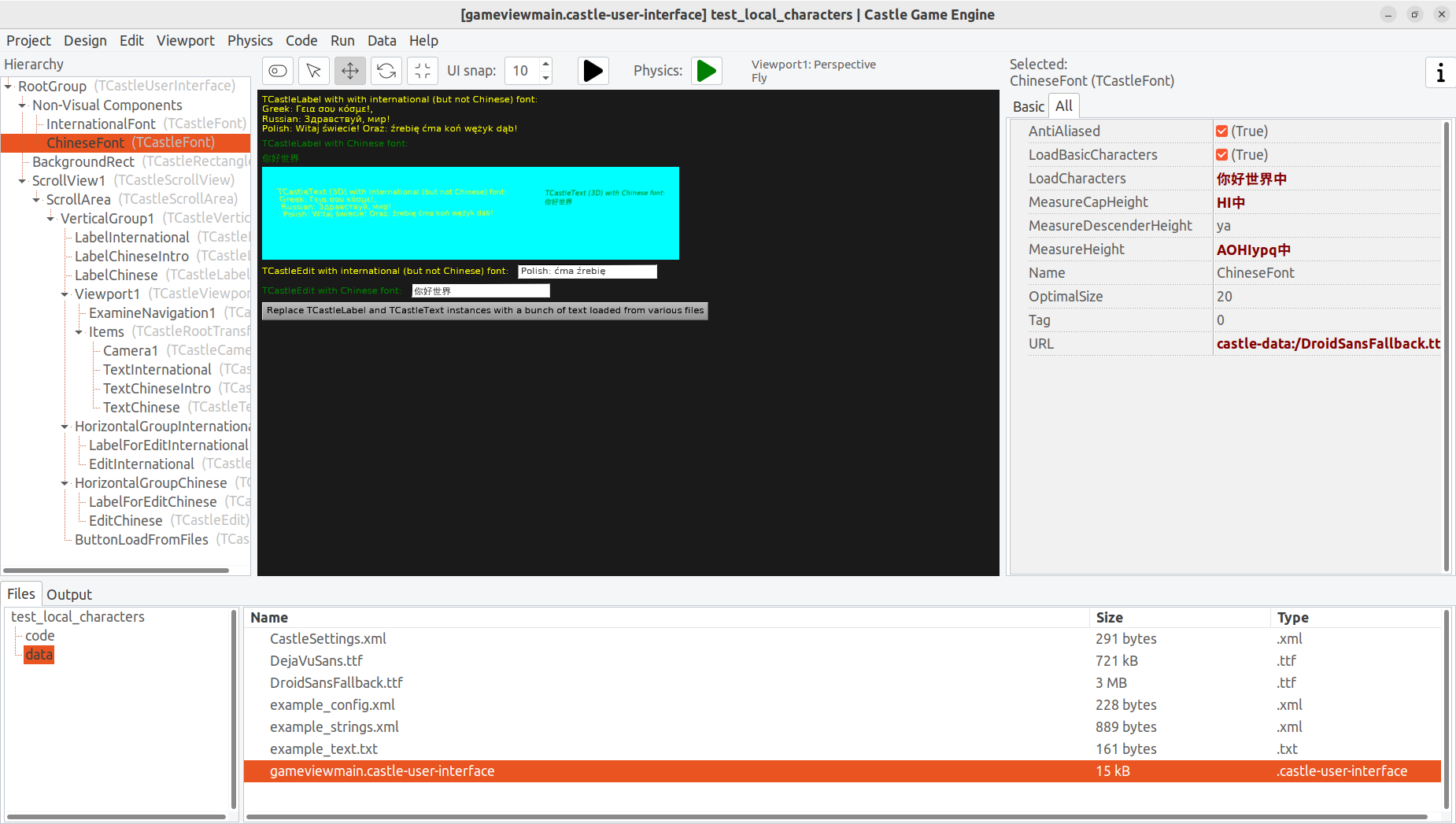This screenshot has width=1456, height=824.
Task: Select the data folder in files tree
Action: (39, 654)
